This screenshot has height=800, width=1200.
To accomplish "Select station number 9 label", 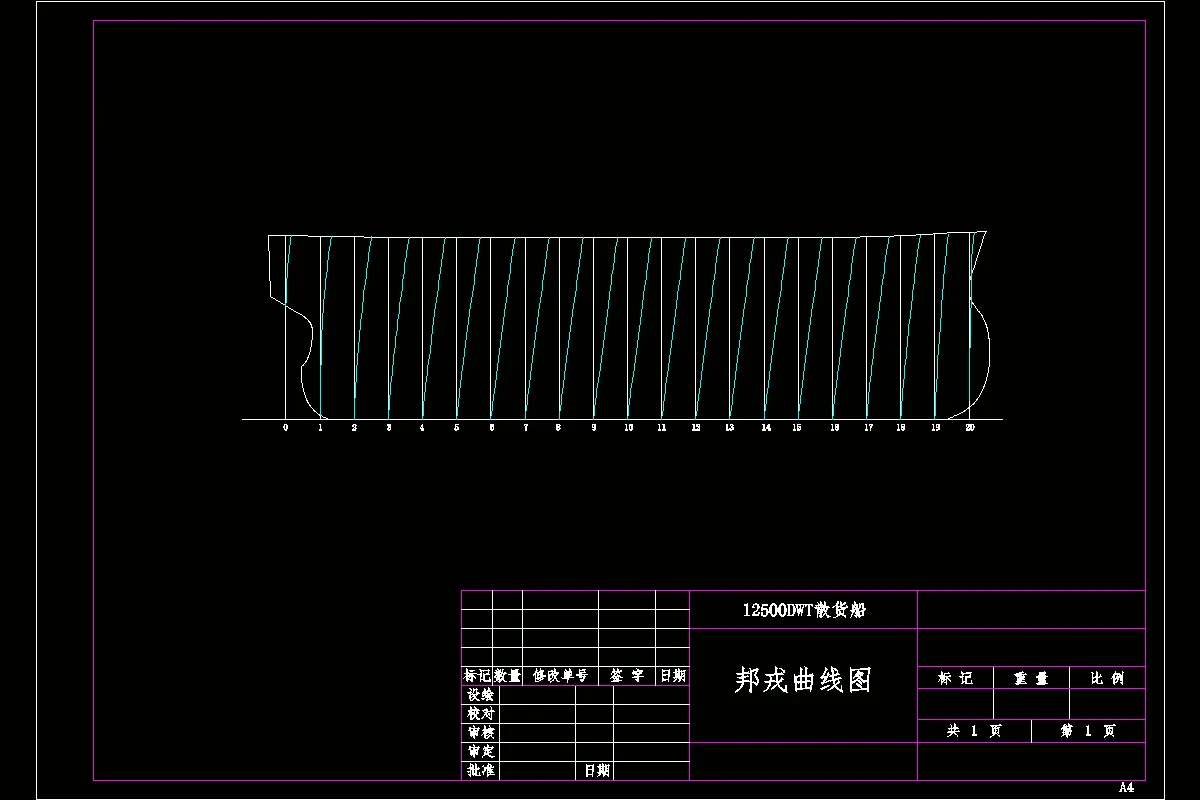I will (x=593, y=427).
